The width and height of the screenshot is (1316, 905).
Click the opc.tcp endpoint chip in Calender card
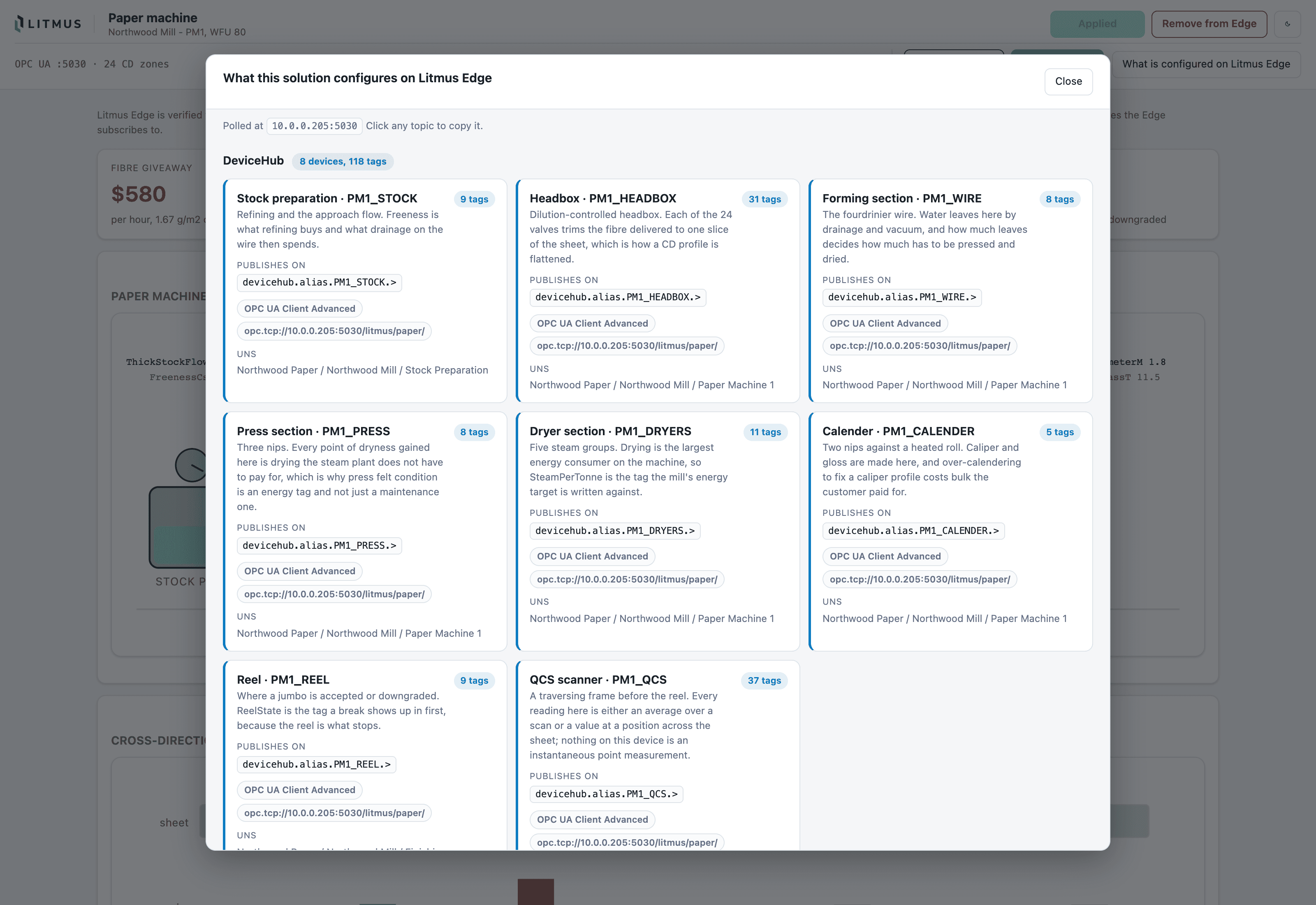point(920,580)
